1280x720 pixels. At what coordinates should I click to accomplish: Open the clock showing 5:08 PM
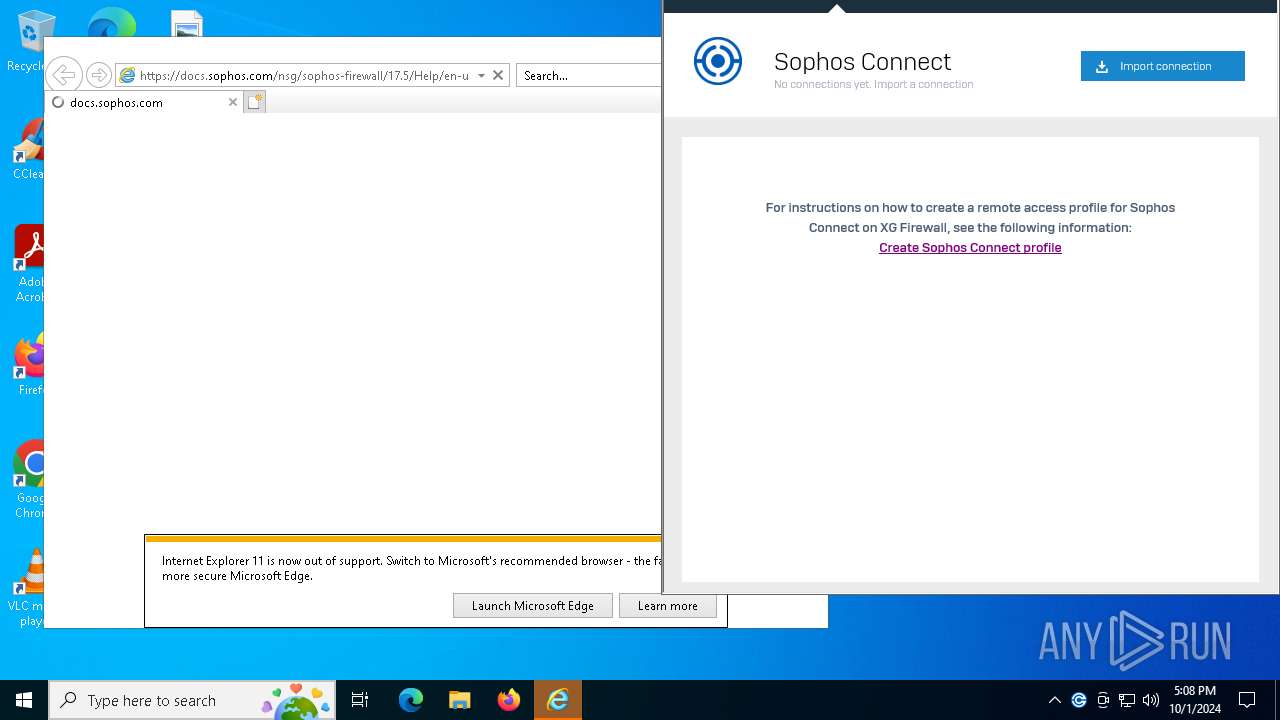(1195, 700)
